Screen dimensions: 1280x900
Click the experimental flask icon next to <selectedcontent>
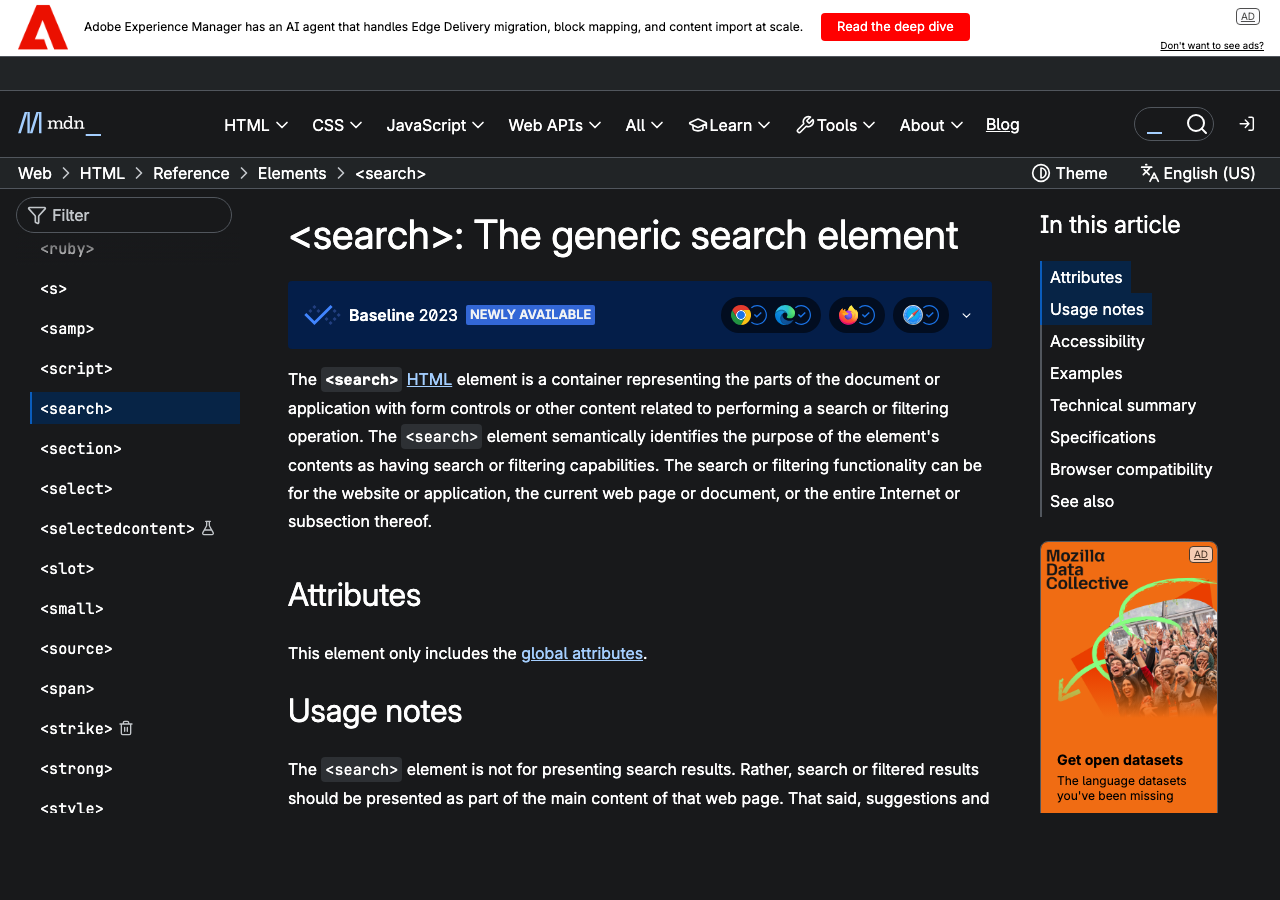(x=207, y=528)
